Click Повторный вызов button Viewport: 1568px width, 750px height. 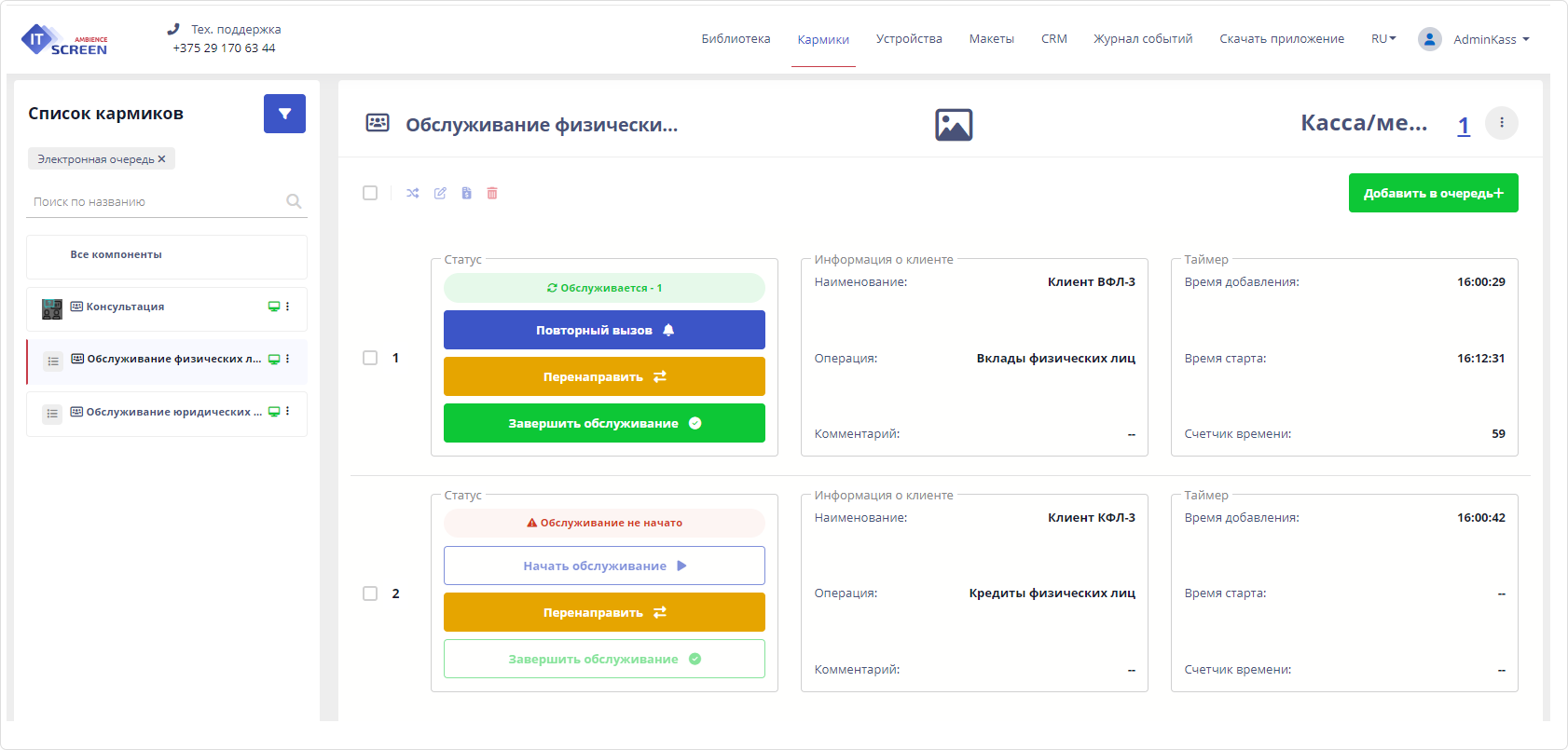coord(604,330)
